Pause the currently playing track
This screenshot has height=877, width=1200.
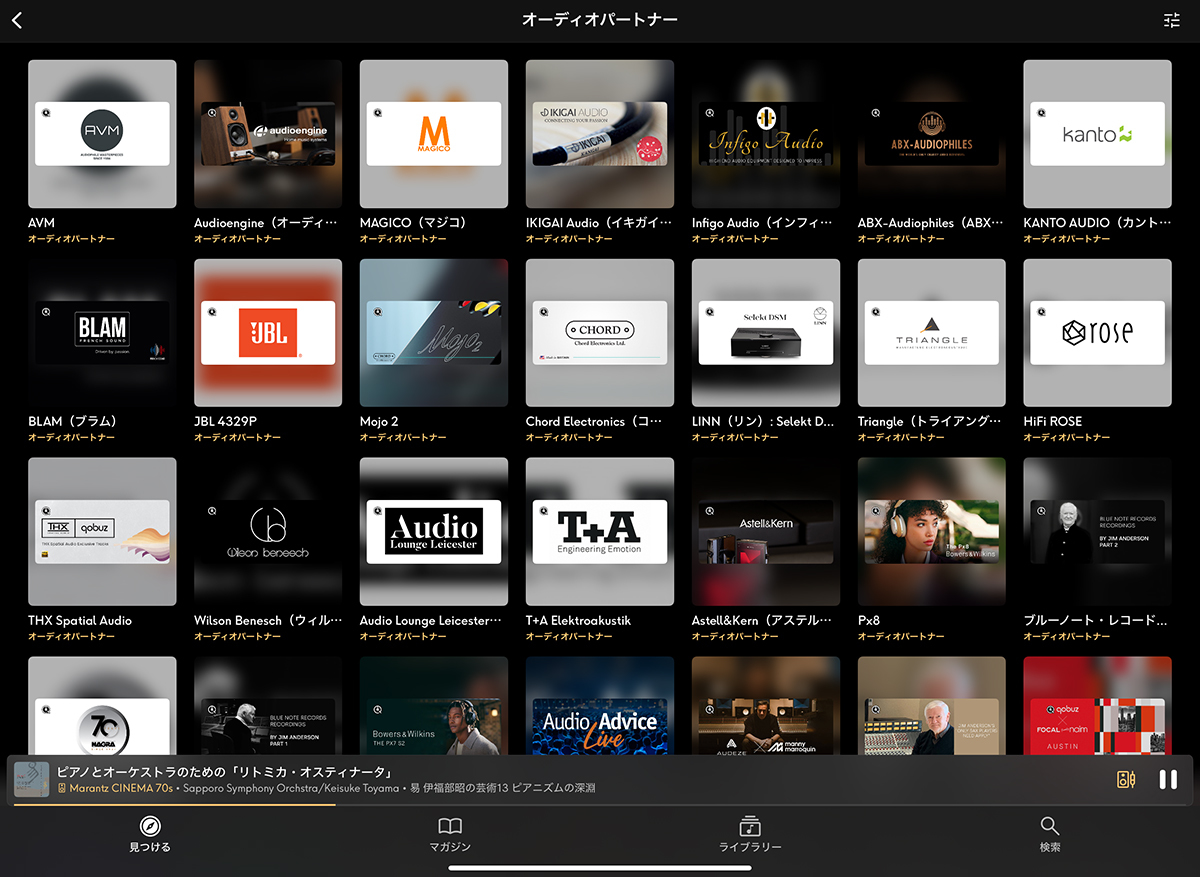point(1167,780)
